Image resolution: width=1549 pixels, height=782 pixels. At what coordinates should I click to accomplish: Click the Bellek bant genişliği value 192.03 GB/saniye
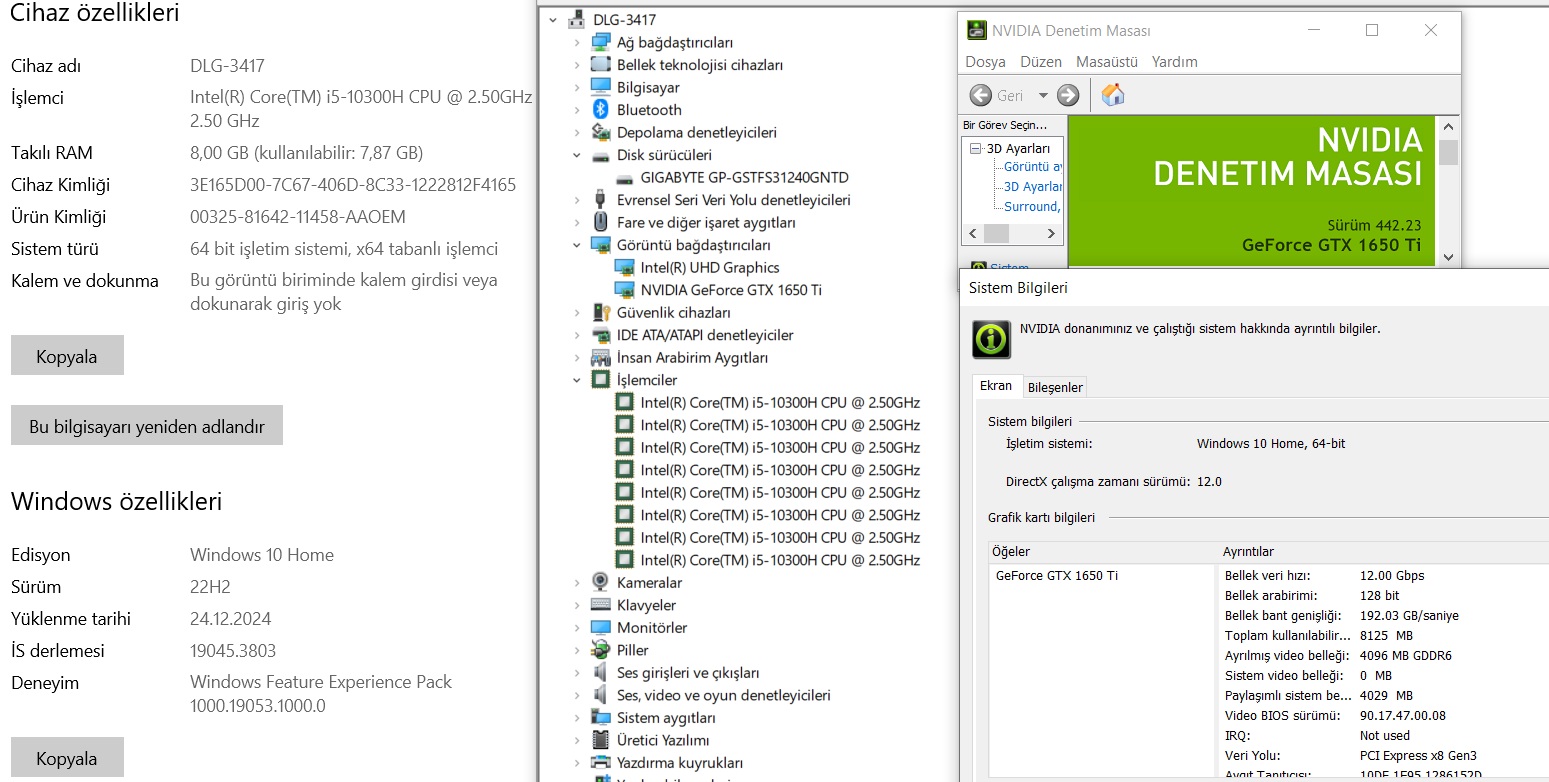pos(1409,616)
